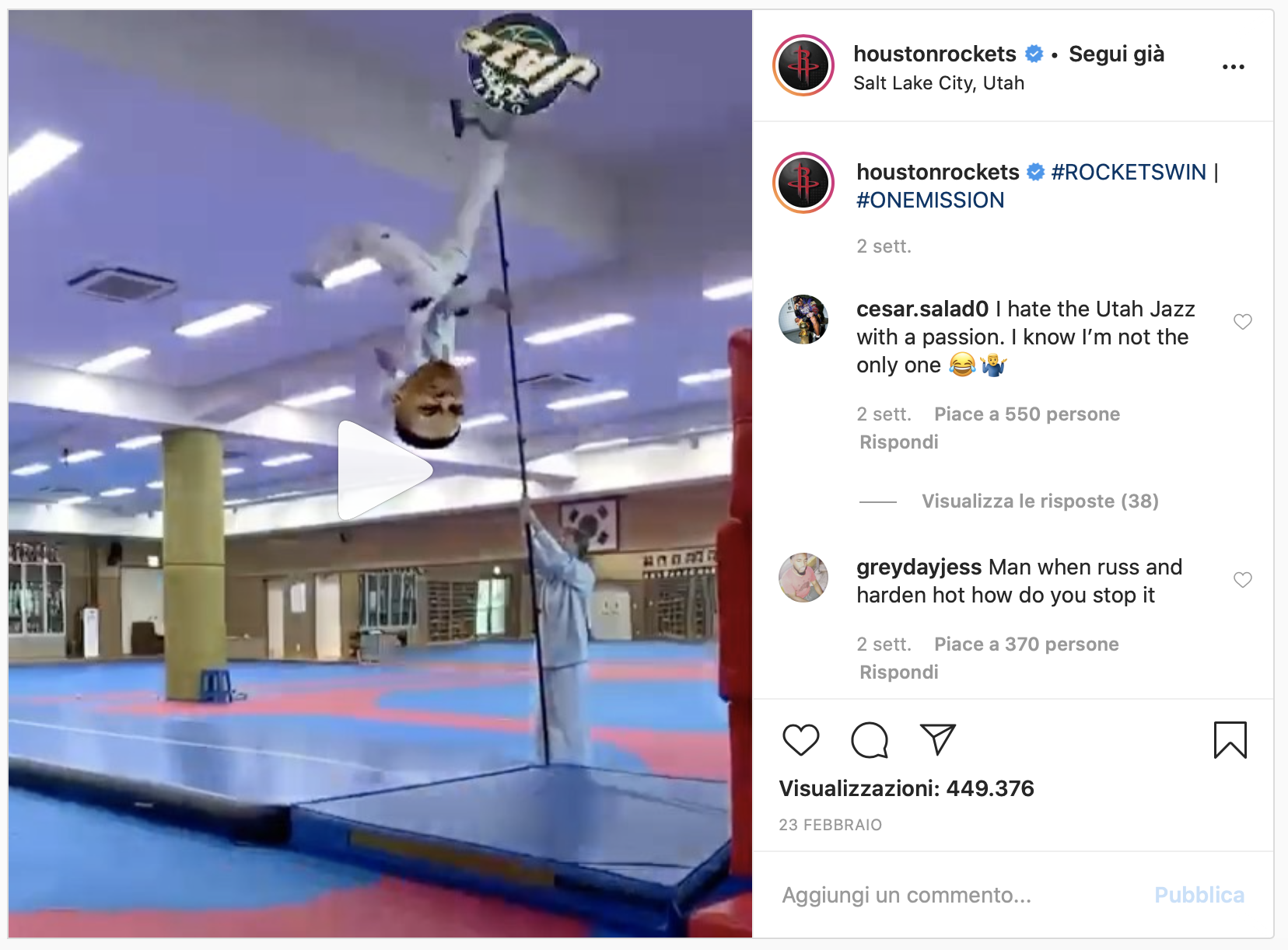Open the #ONEMISSION hashtag
This screenshot has width=1288, height=950.
click(x=930, y=200)
